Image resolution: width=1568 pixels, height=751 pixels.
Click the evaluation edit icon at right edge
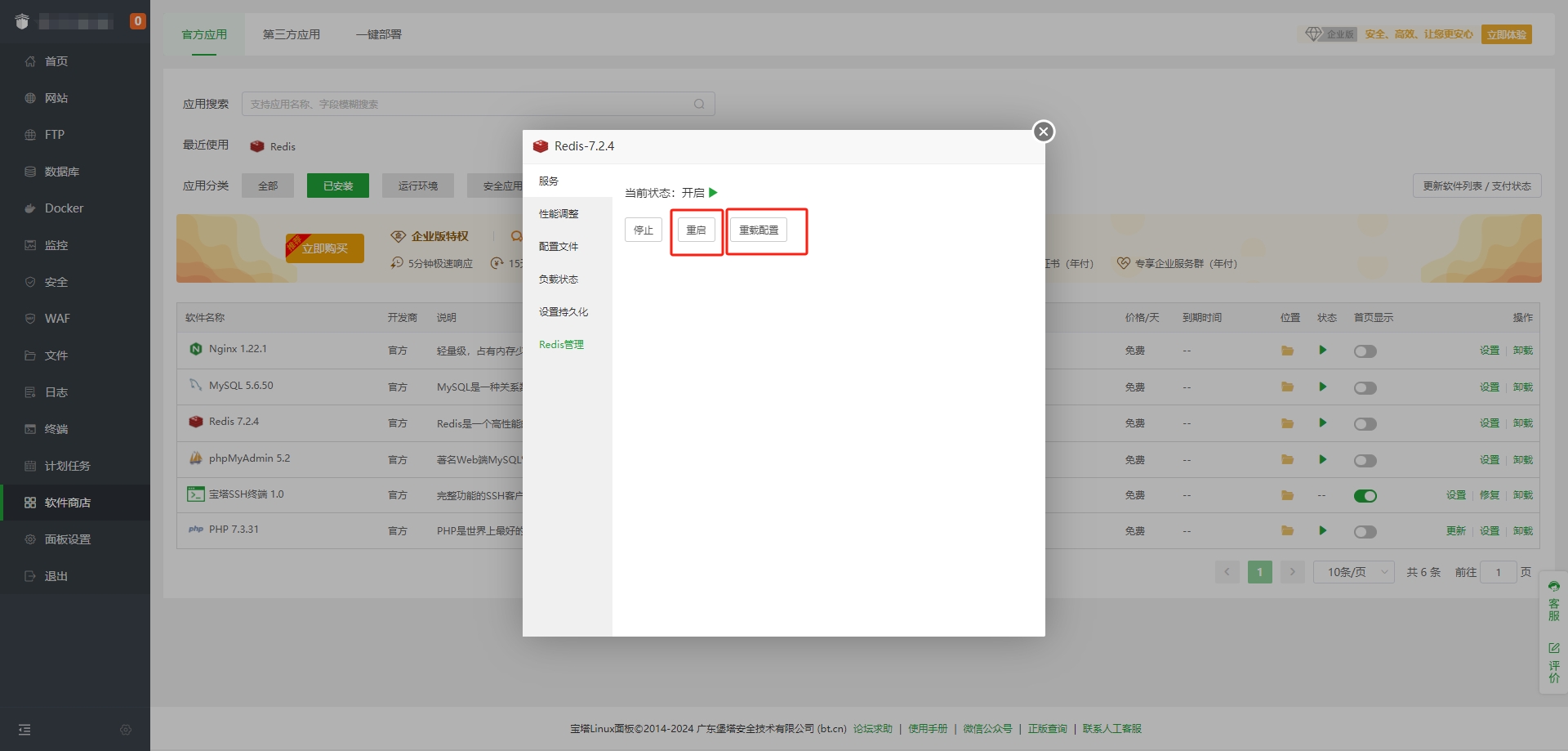1553,648
